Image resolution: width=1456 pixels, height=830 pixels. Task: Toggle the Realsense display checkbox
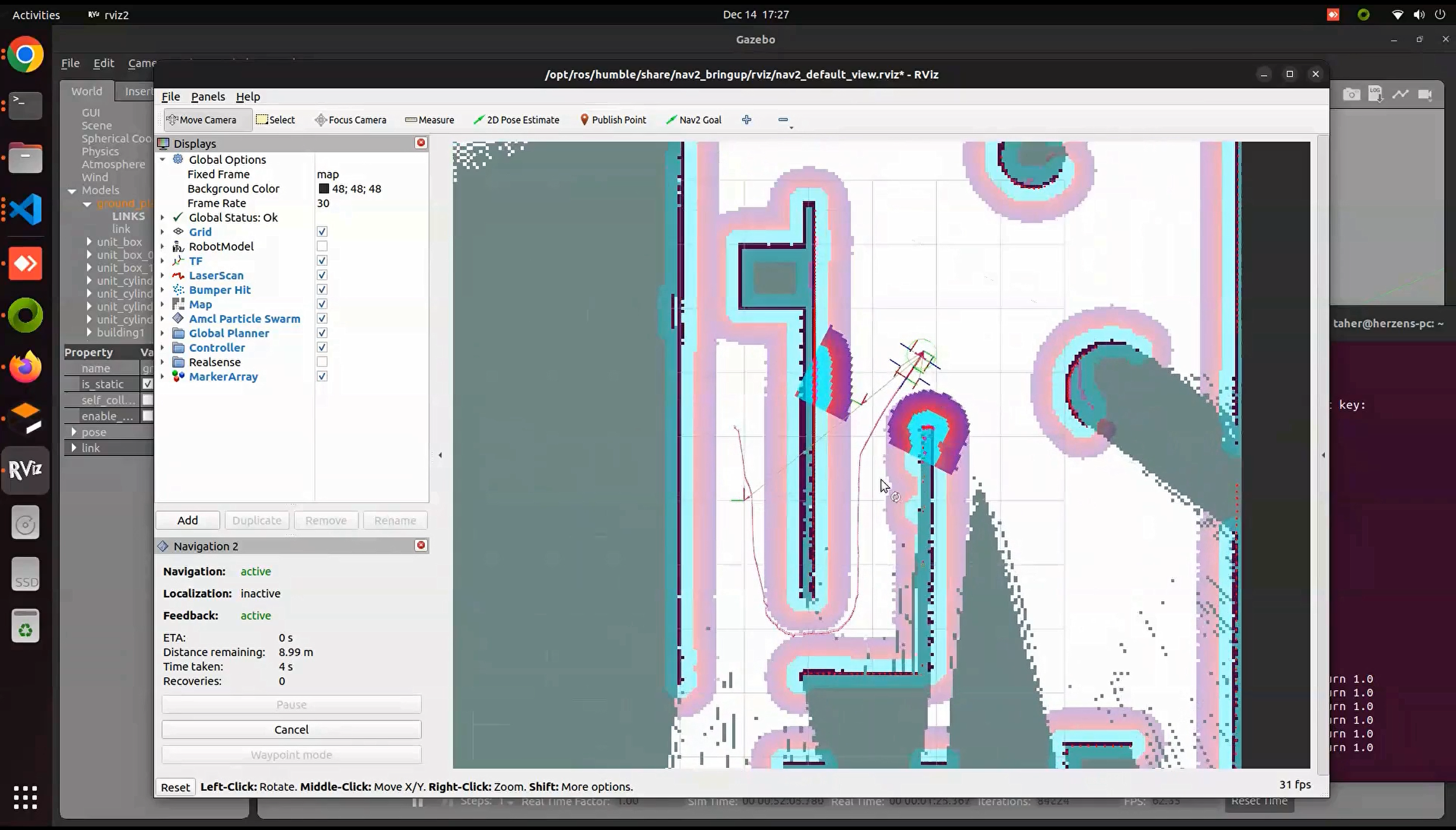[x=322, y=362]
